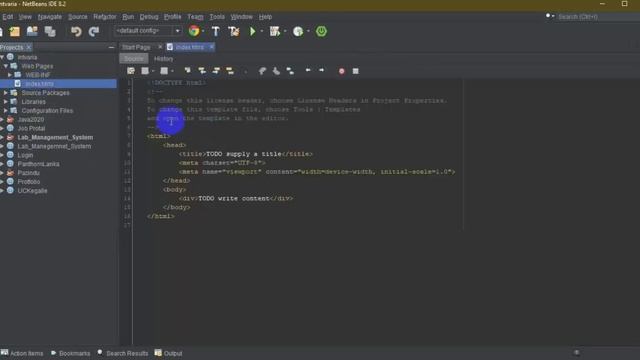The height and width of the screenshot is (360, 640).
Task: Redo the last undone edit
Action: pyautogui.click(x=94, y=31)
